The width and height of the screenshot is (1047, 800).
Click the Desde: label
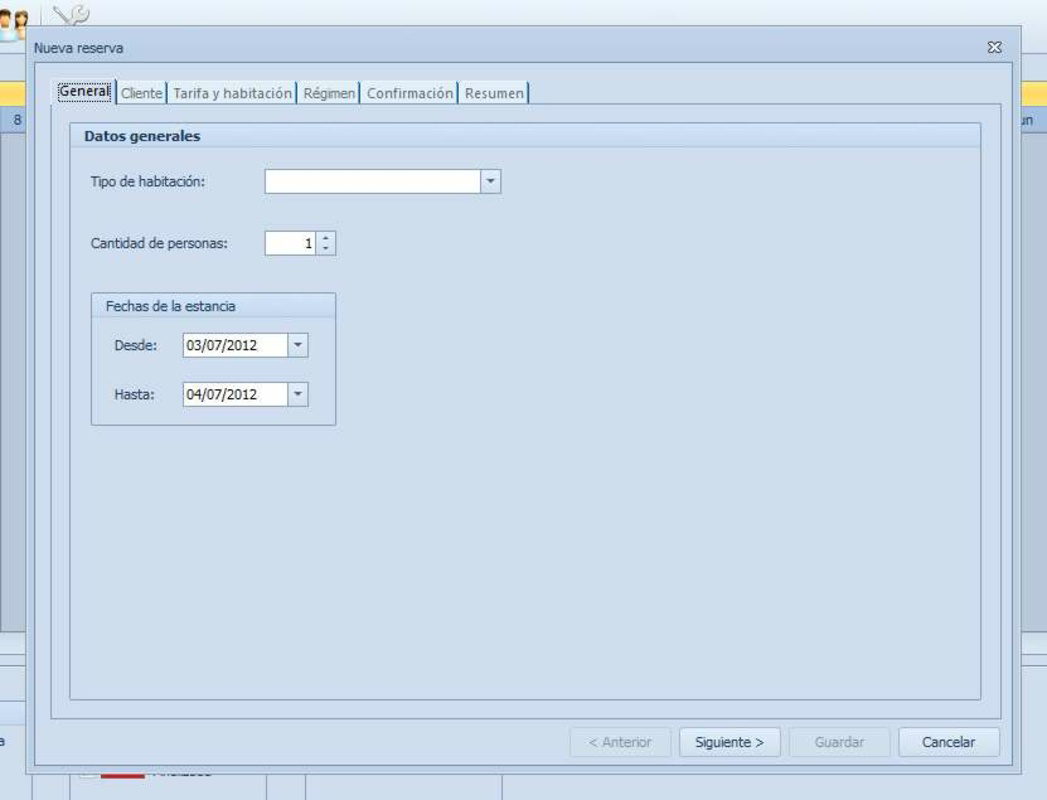click(136, 345)
